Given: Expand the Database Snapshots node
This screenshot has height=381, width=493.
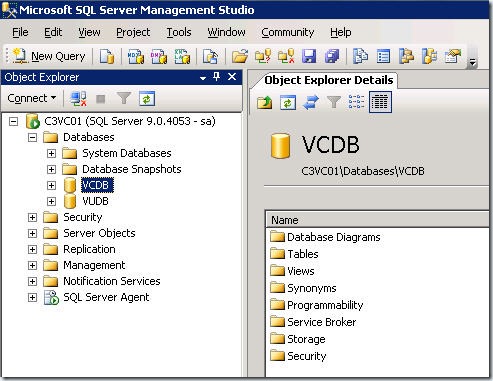Looking at the screenshot, I should click(51, 169).
